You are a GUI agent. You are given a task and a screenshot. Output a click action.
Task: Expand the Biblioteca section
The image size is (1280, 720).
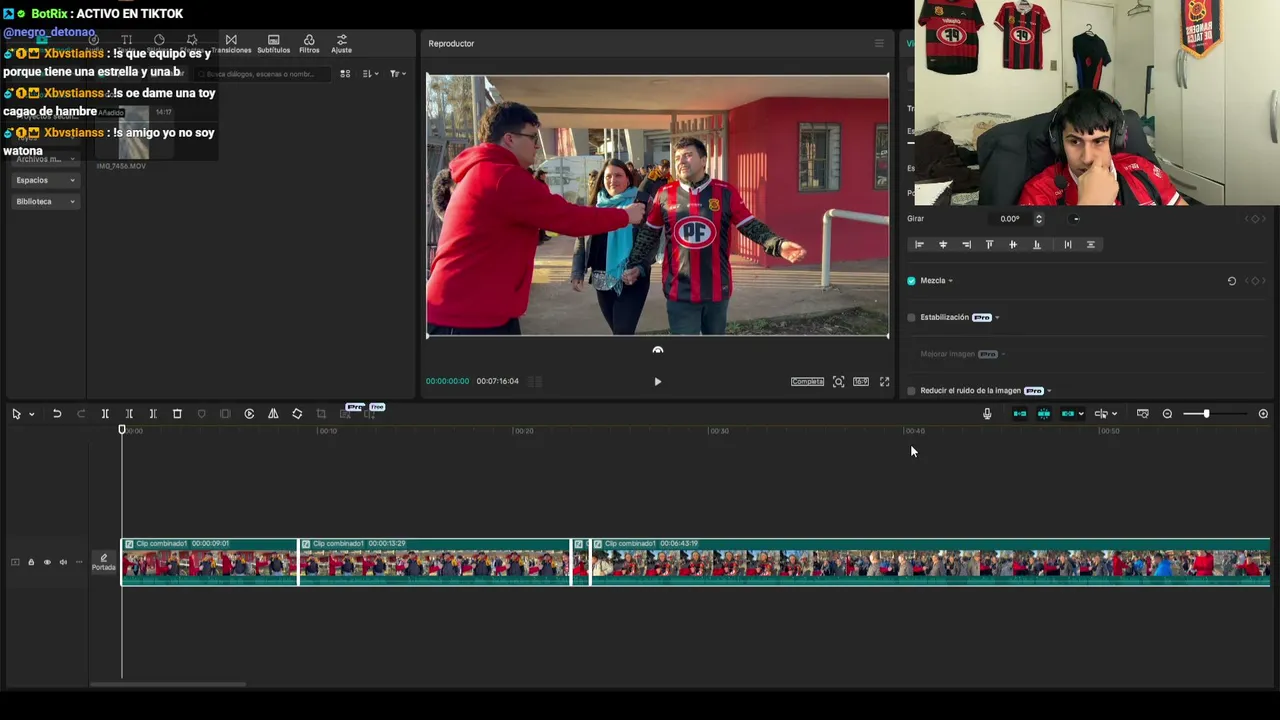45,201
